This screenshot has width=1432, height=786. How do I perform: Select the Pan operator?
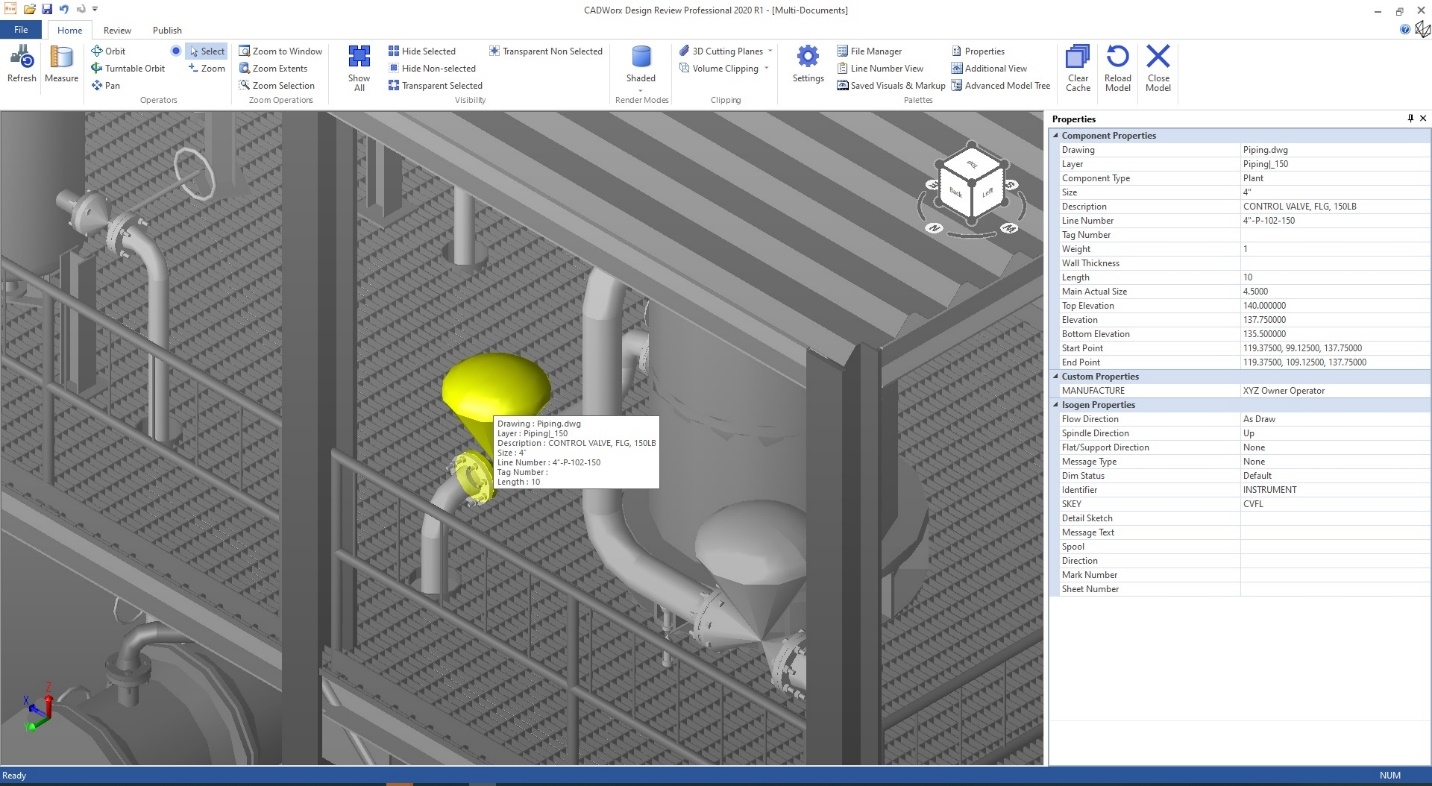[105, 85]
